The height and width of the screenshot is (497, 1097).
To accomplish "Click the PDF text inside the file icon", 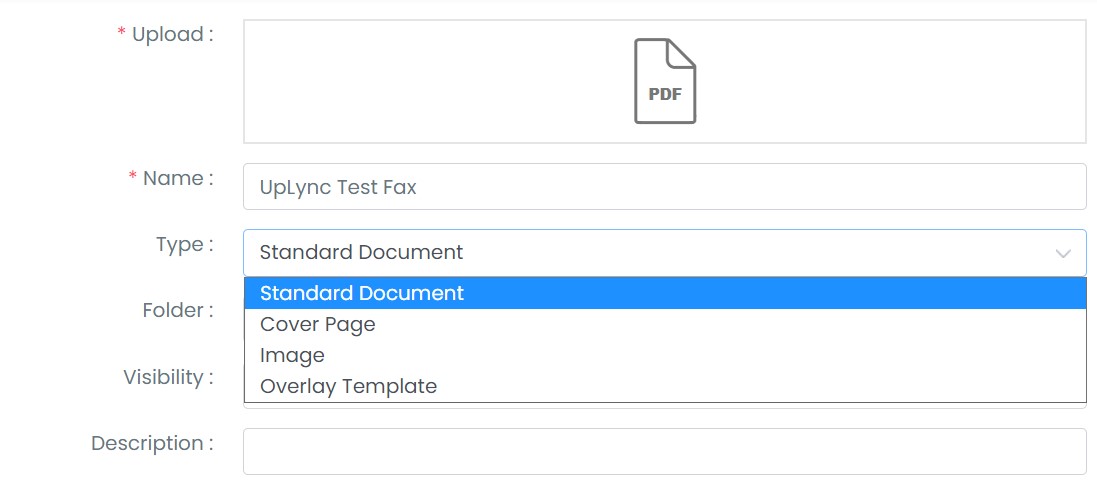I will tap(665, 94).
